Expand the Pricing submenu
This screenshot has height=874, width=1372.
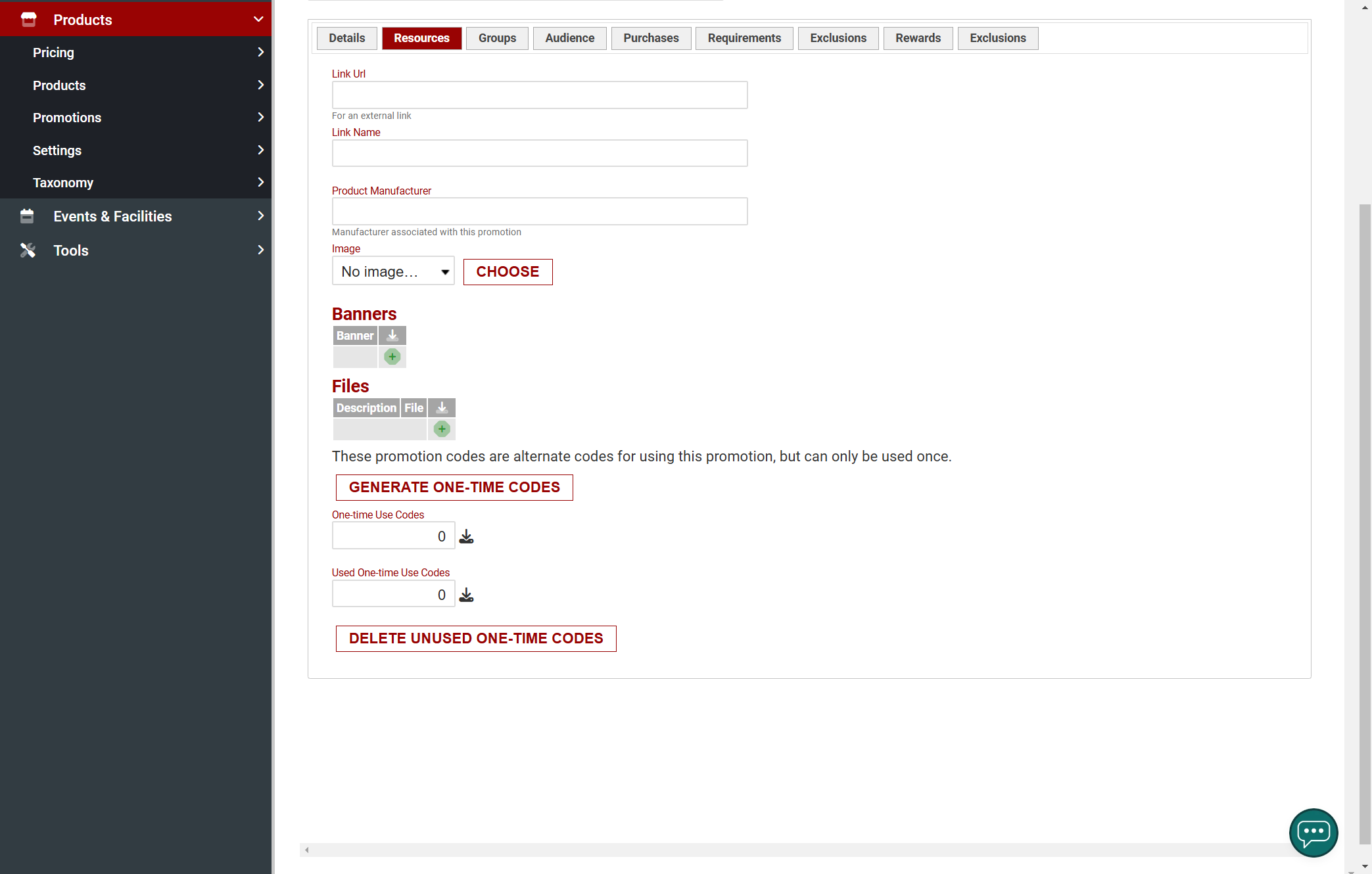pos(135,53)
